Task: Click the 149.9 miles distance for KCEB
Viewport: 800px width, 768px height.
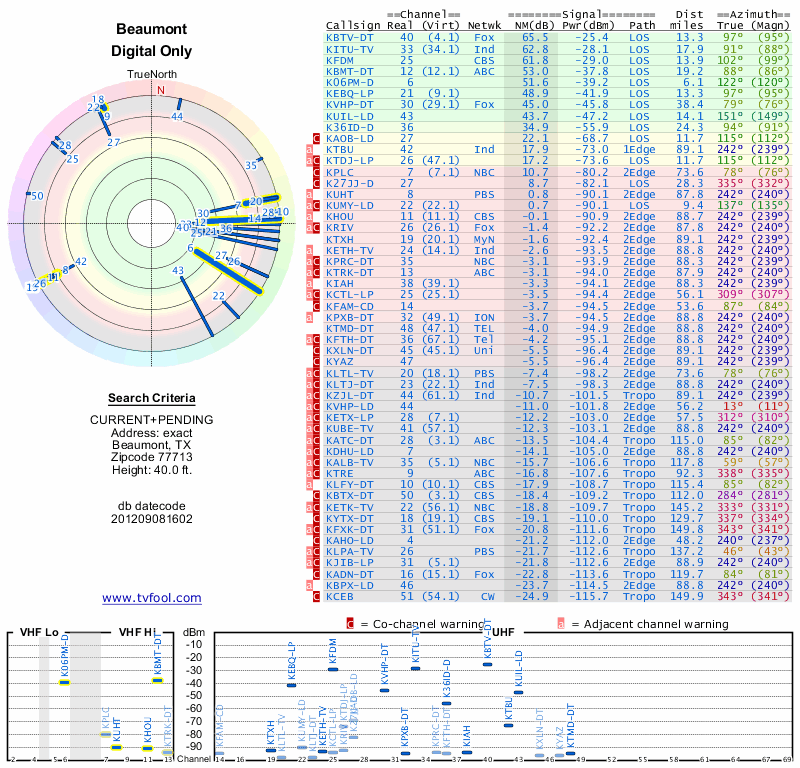Action: [x=686, y=597]
